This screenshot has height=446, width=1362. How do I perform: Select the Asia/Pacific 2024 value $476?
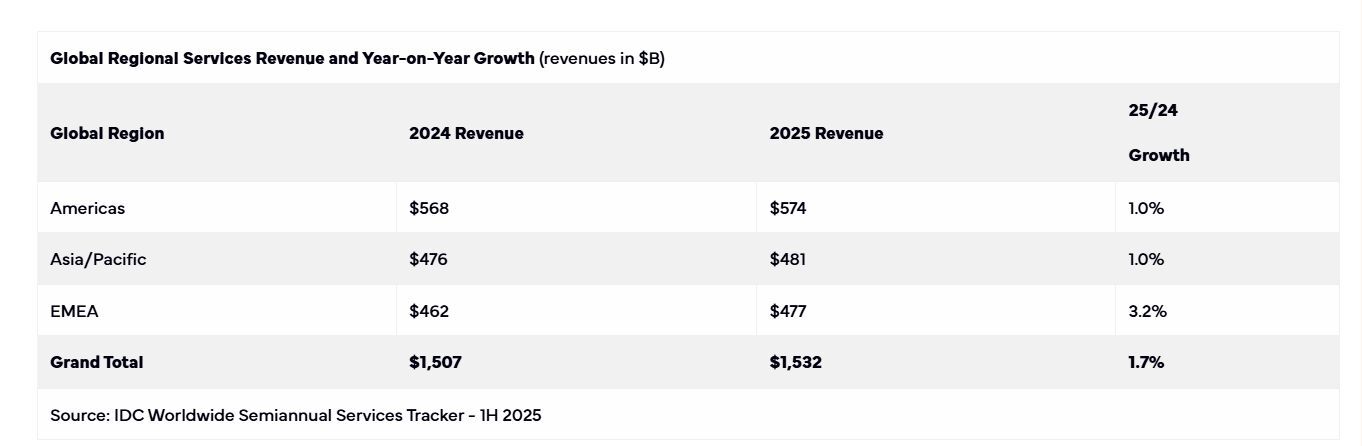[x=428, y=259]
